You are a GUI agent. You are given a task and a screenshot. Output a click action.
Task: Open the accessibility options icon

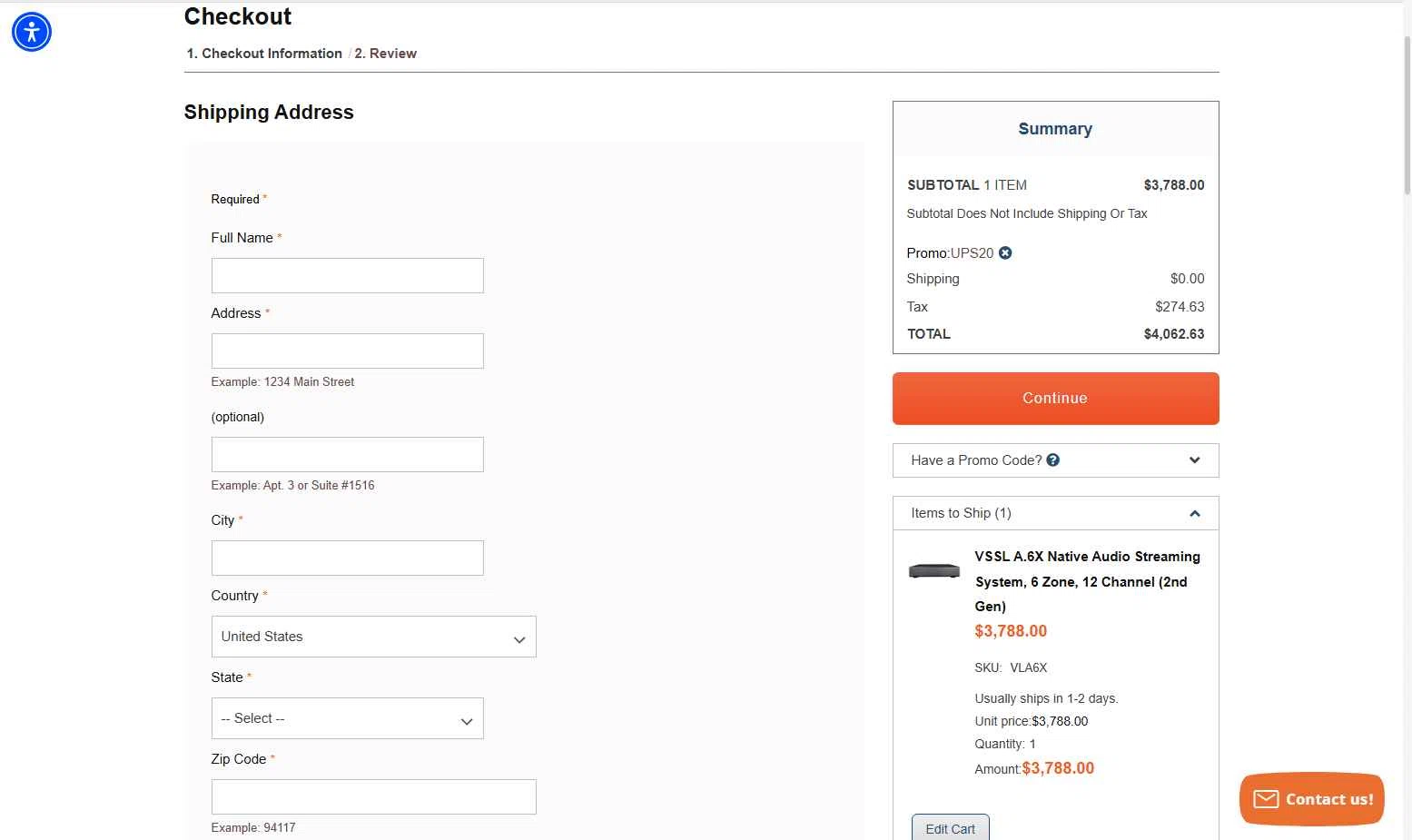coord(32,32)
